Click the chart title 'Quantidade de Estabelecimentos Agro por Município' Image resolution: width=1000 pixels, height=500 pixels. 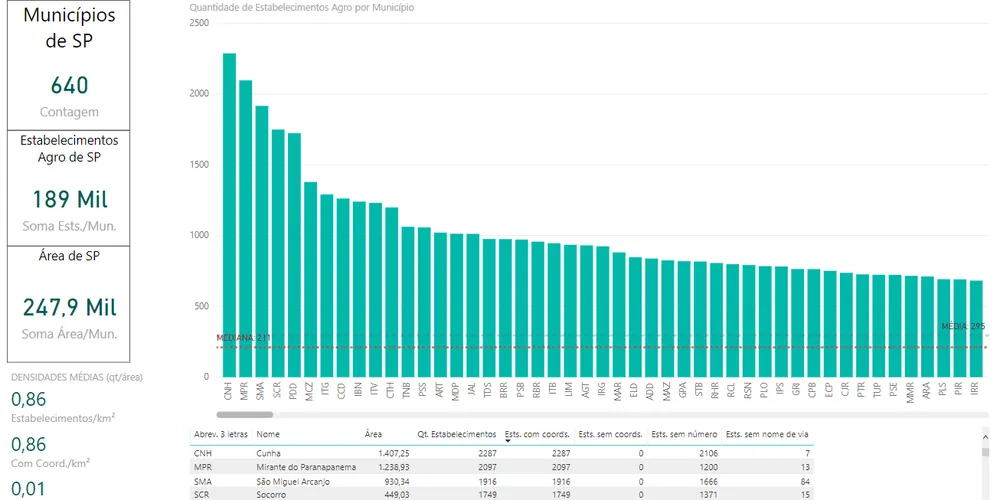301,8
